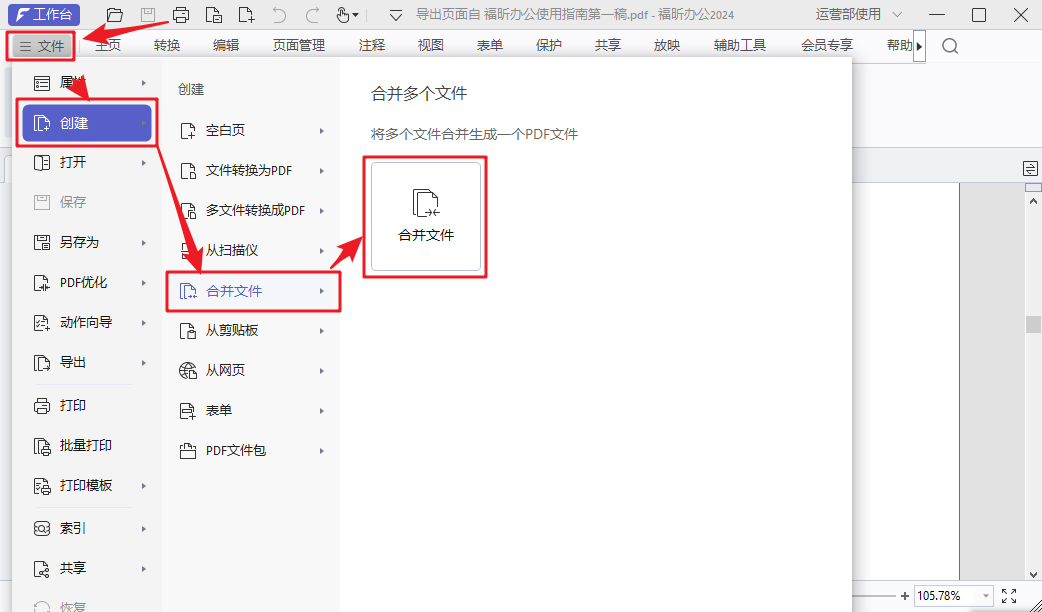Switch to the 编辑 ribbon tab
This screenshot has width=1042, height=612.
(x=226, y=45)
